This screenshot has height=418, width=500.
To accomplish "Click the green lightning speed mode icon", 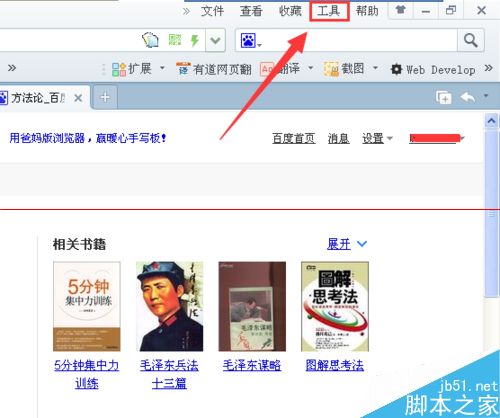I will [x=194, y=40].
